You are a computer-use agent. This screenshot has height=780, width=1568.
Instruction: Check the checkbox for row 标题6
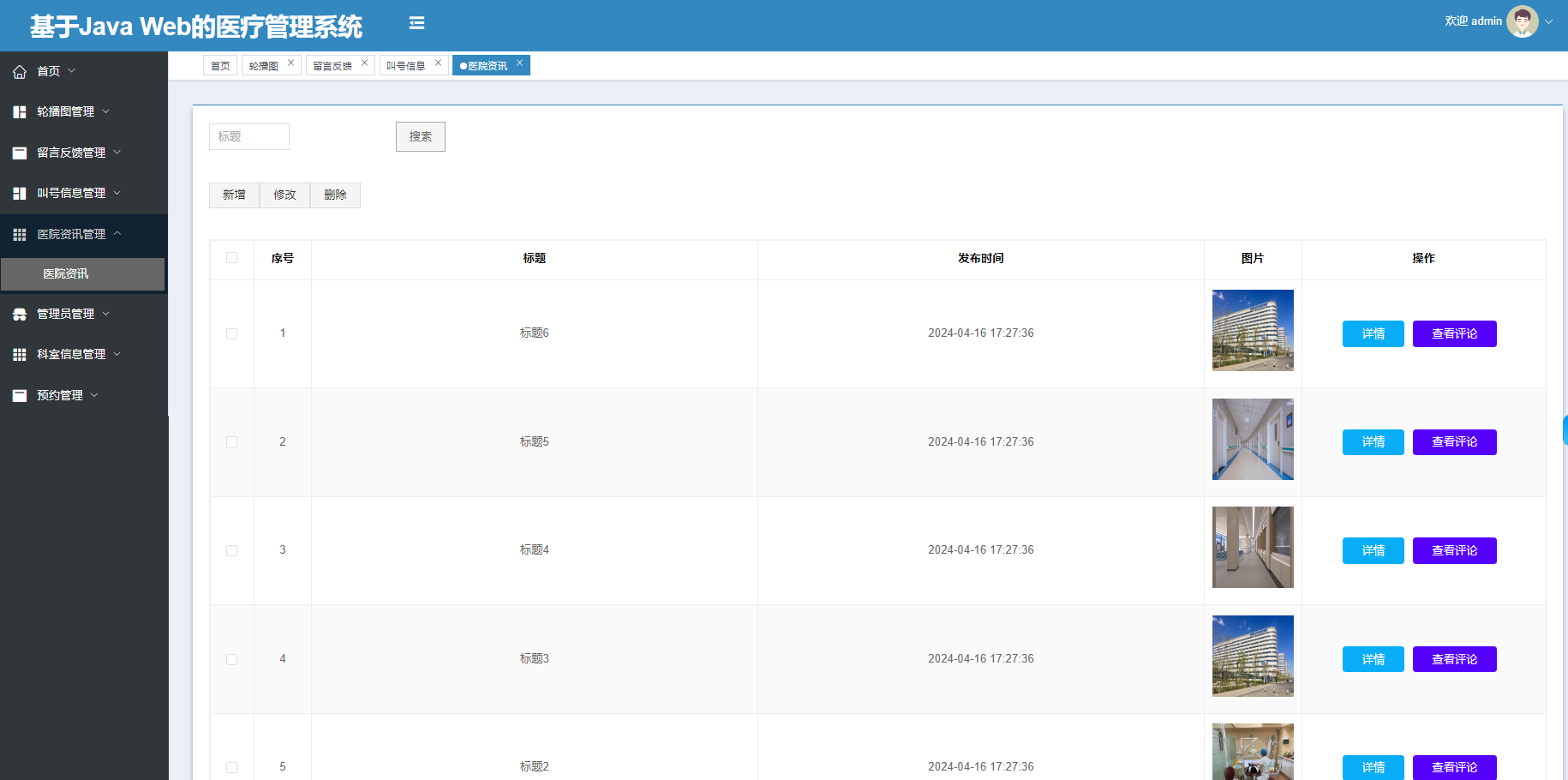(231, 334)
